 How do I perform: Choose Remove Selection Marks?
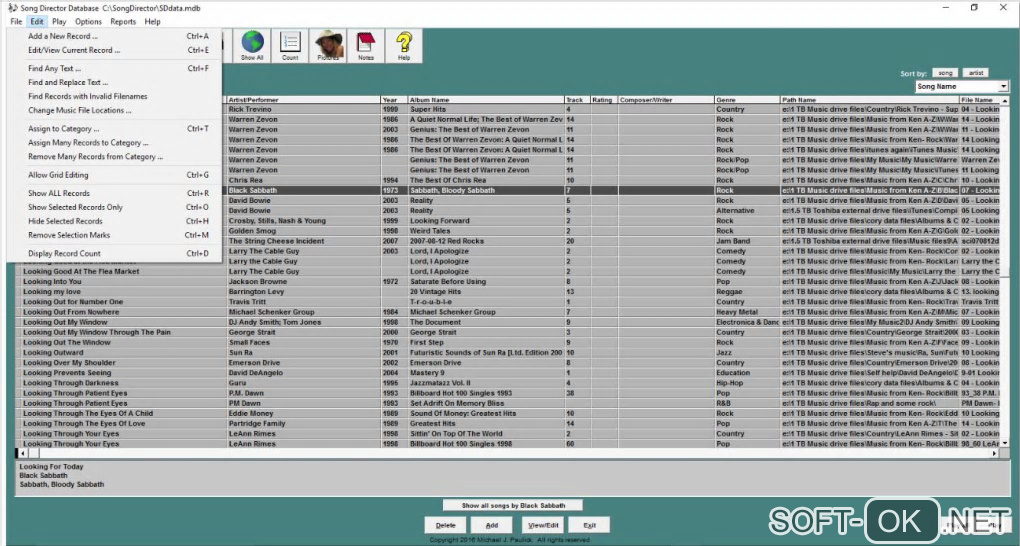pos(114,235)
